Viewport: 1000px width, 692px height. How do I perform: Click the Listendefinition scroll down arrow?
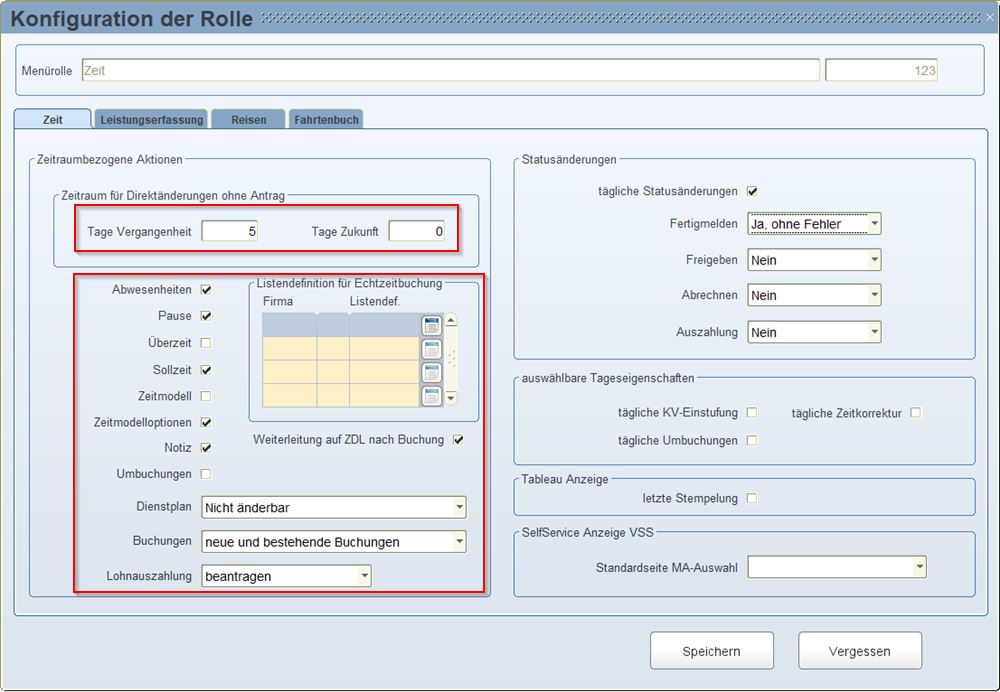451,398
